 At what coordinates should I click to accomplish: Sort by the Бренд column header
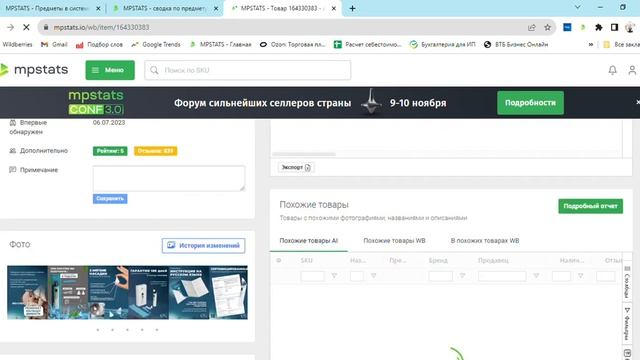tap(438, 260)
